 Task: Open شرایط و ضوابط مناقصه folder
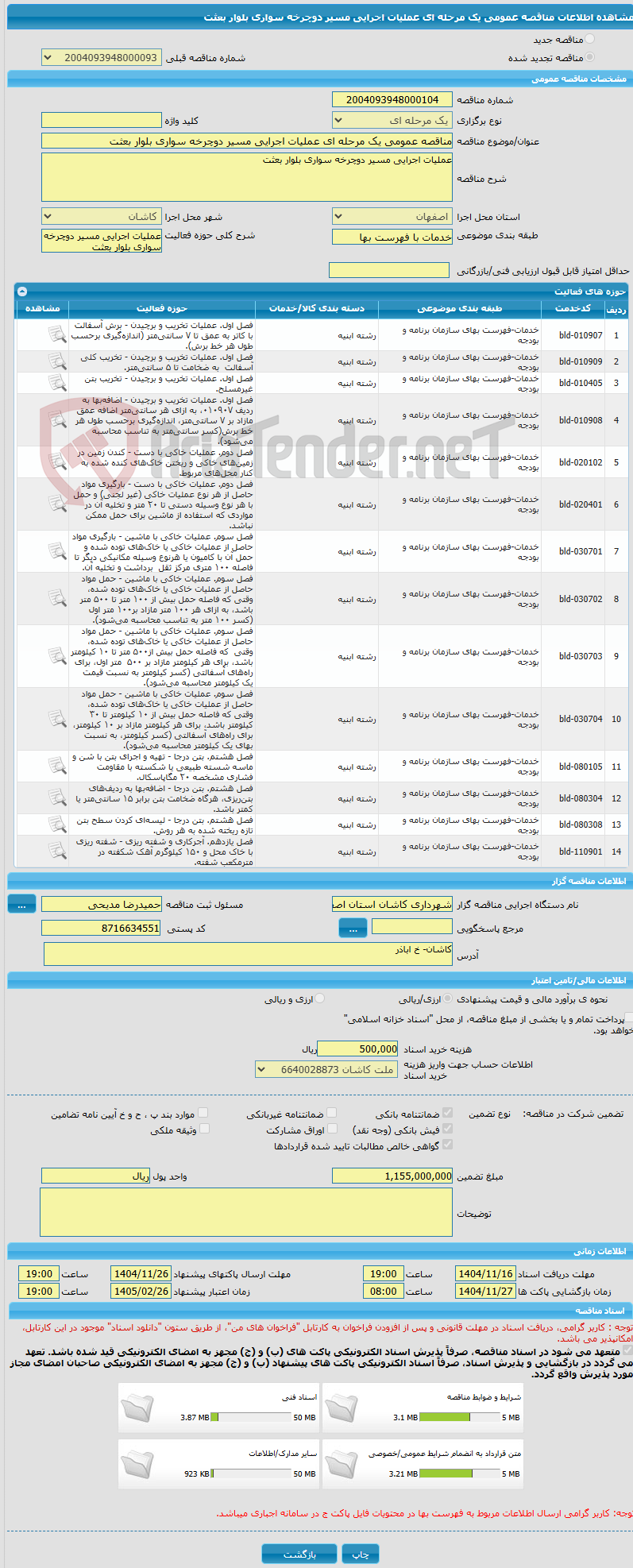tap(342, 1407)
